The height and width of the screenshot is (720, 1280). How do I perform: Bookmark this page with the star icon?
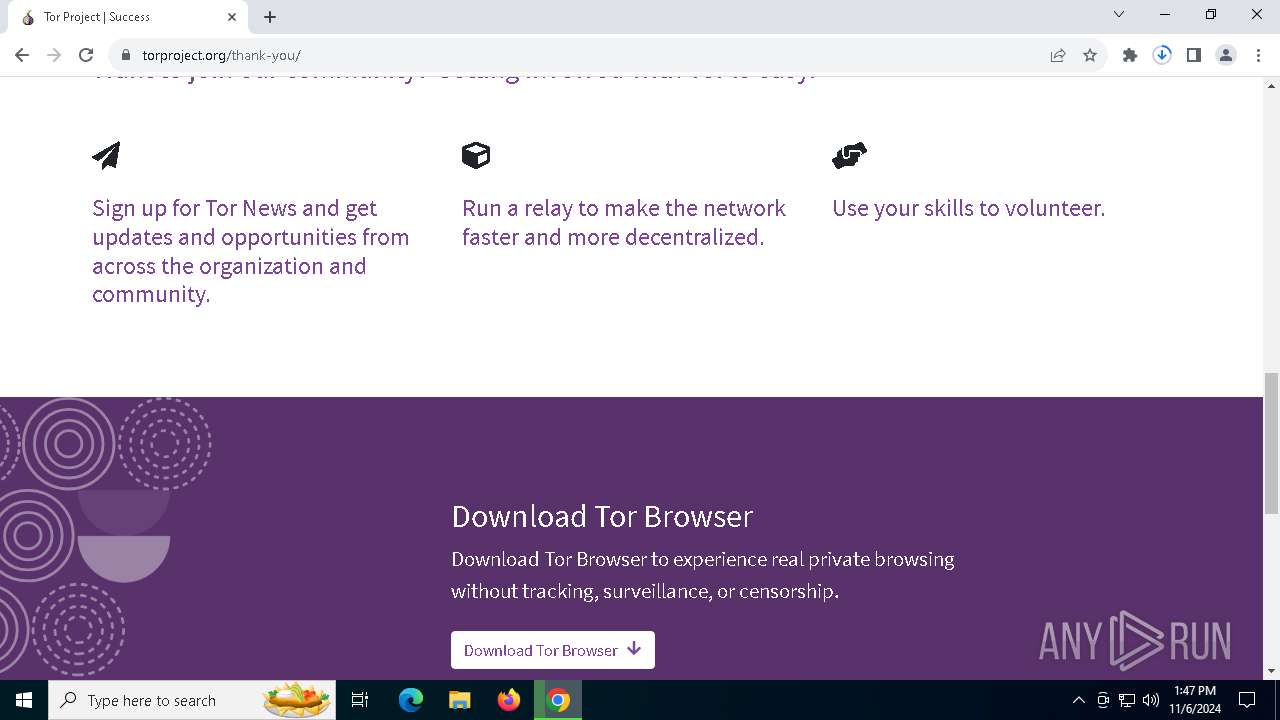tap(1090, 55)
